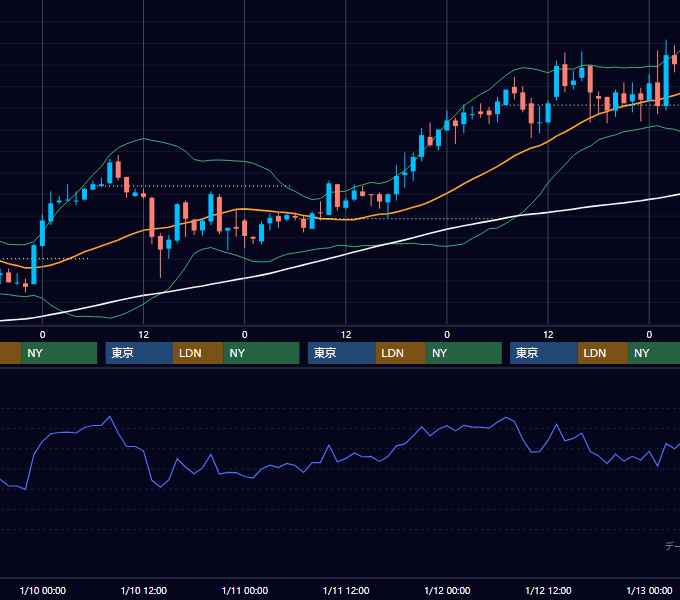Click the 1/11 12:00 date label
680x600 pixels.
tap(346, 590)
